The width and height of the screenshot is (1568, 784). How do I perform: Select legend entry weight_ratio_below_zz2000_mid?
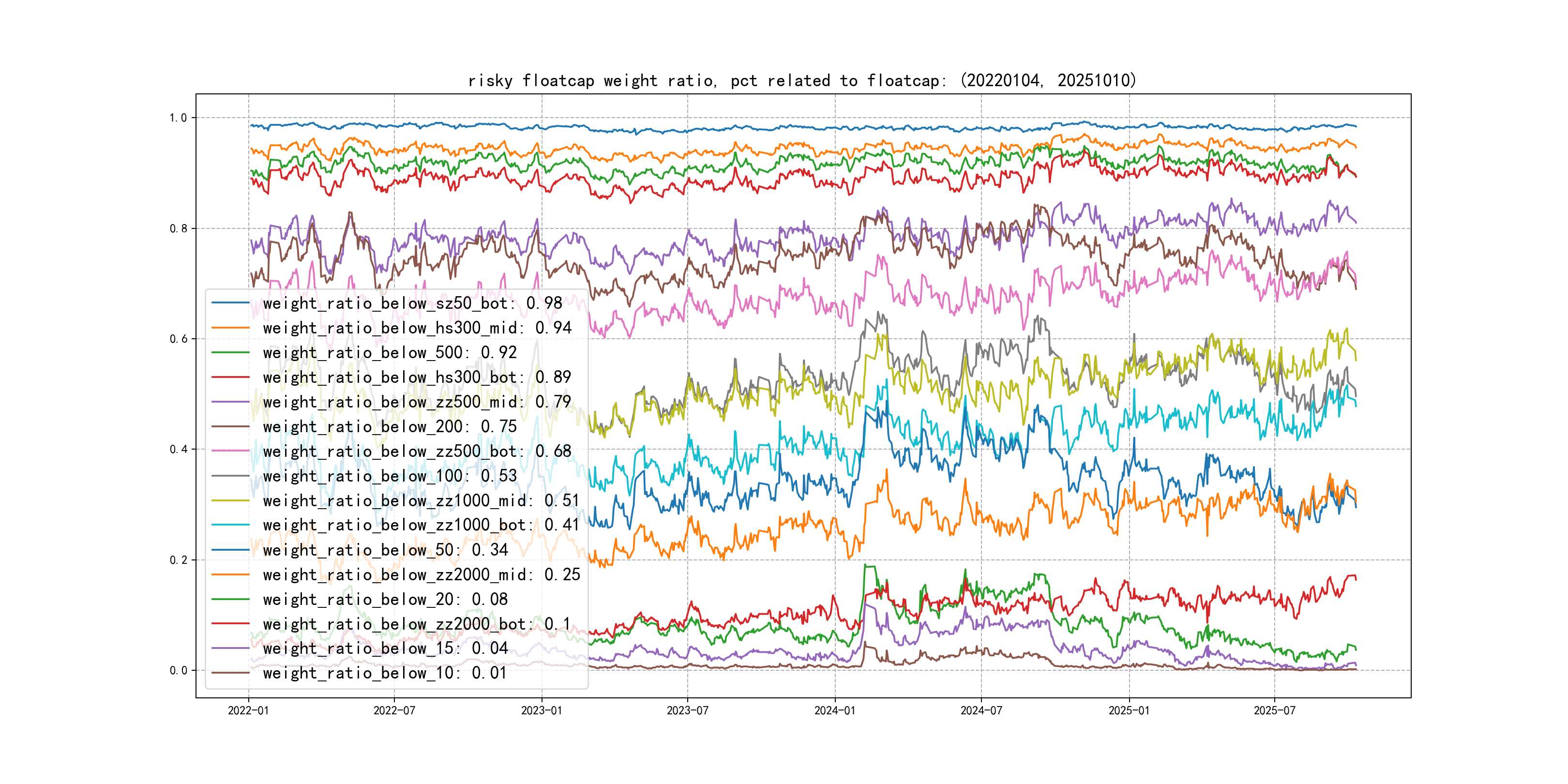(421, 574)
